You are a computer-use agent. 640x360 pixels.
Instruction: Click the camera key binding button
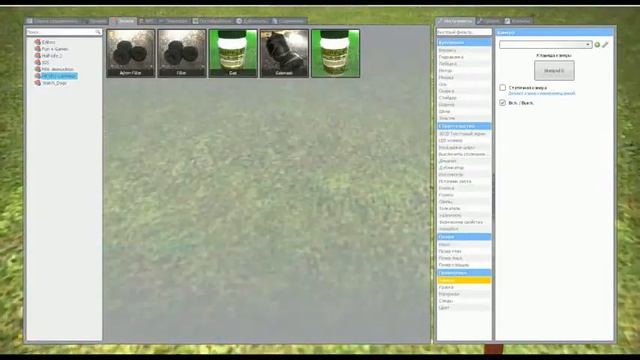(x=554, y=71)
